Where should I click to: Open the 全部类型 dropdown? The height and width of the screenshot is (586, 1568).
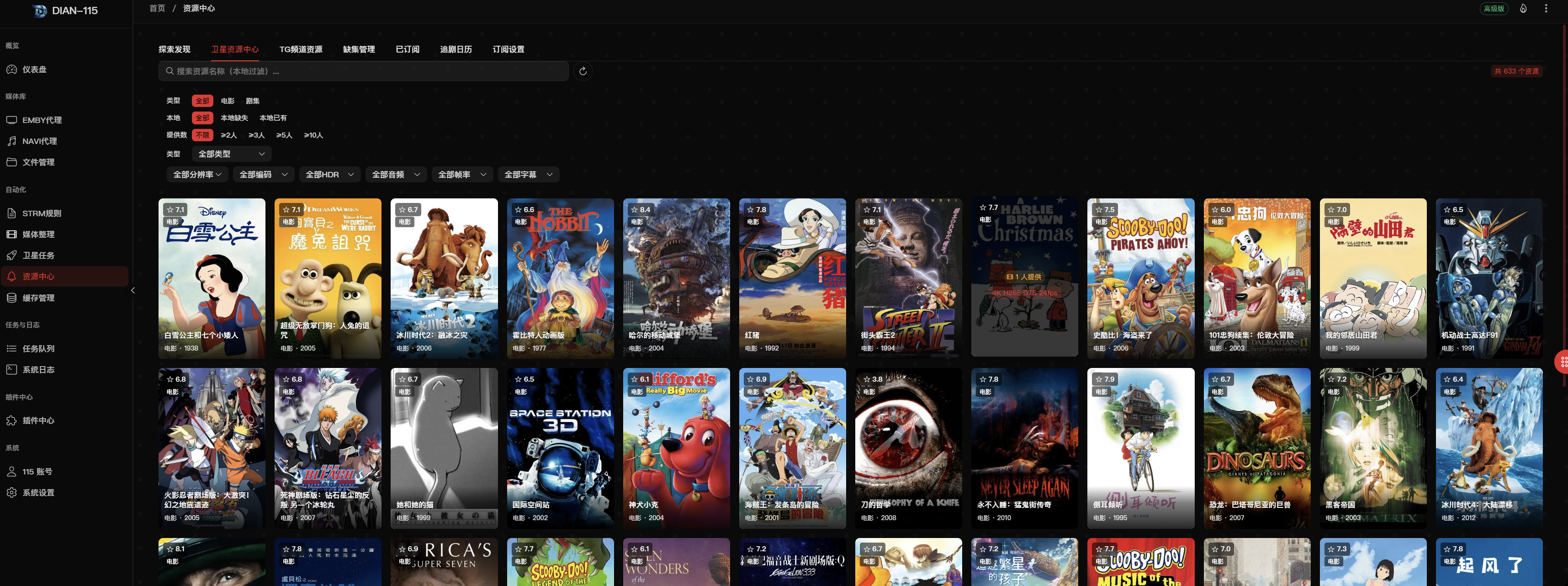[x=231, y=154]
